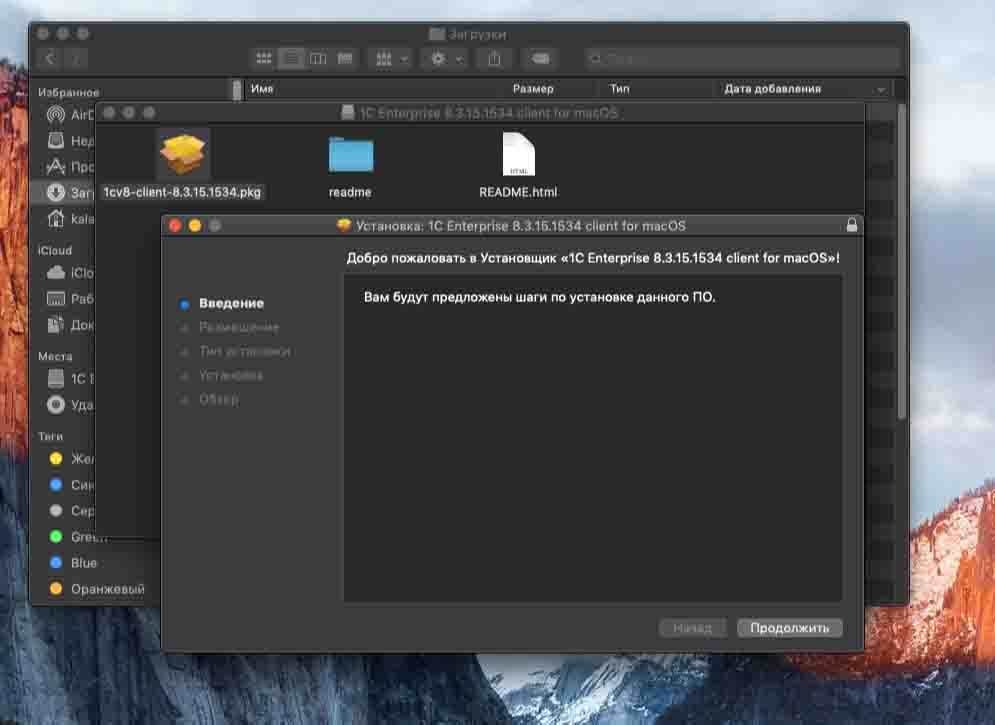Screen dimensions: 995x725
Task: Click the Назад button in installer
Action: click(x=692, y=628)
